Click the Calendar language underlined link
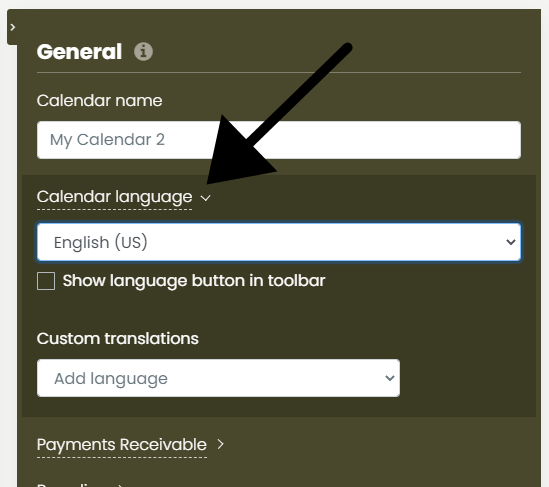This screenshot has width=549, height=487. [x=114, y=197]
